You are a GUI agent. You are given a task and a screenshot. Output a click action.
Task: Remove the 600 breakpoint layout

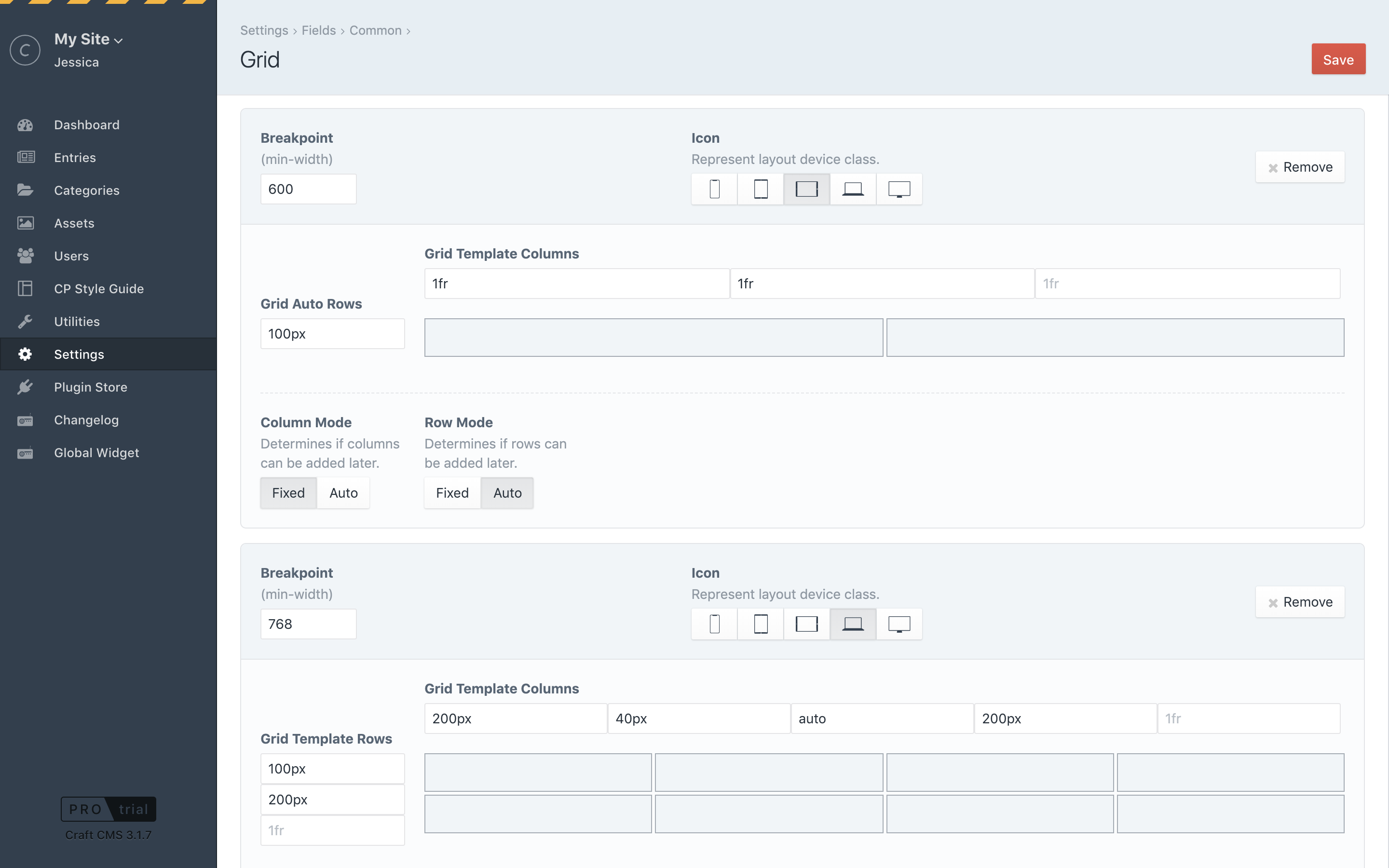pyautogui.click(x=1299, y=167)
